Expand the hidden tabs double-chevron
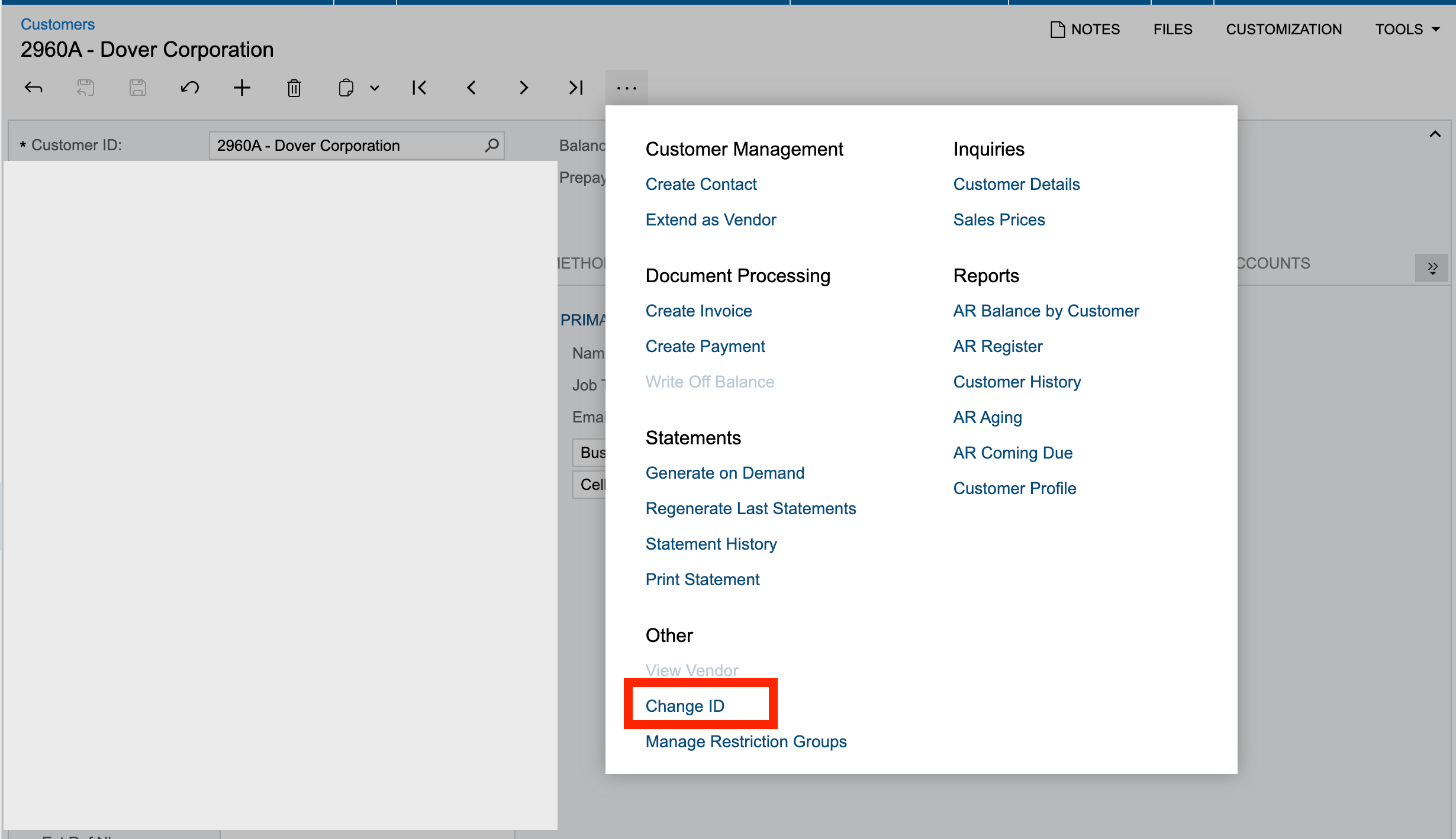This screenshot has height=839, width=1456. (1432, 268)
